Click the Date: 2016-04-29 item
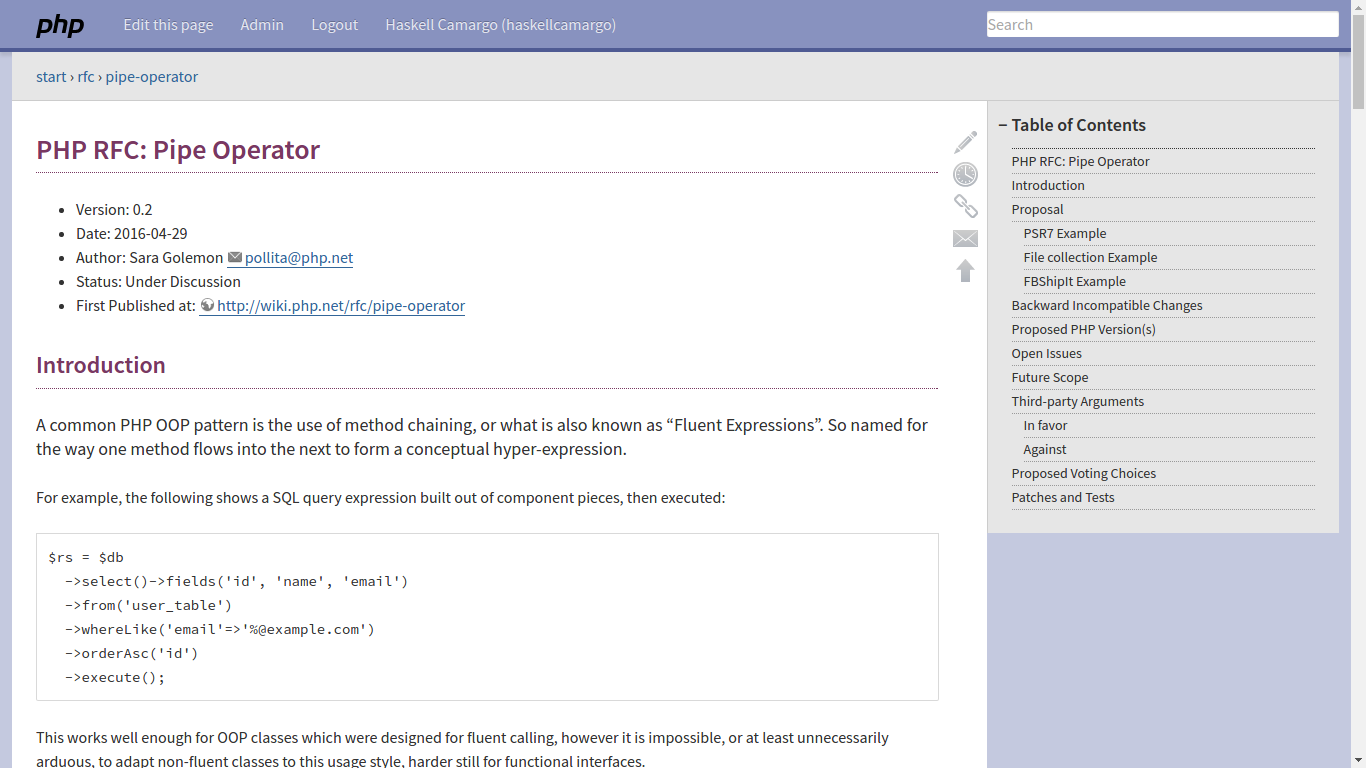 tap(131, 234)
